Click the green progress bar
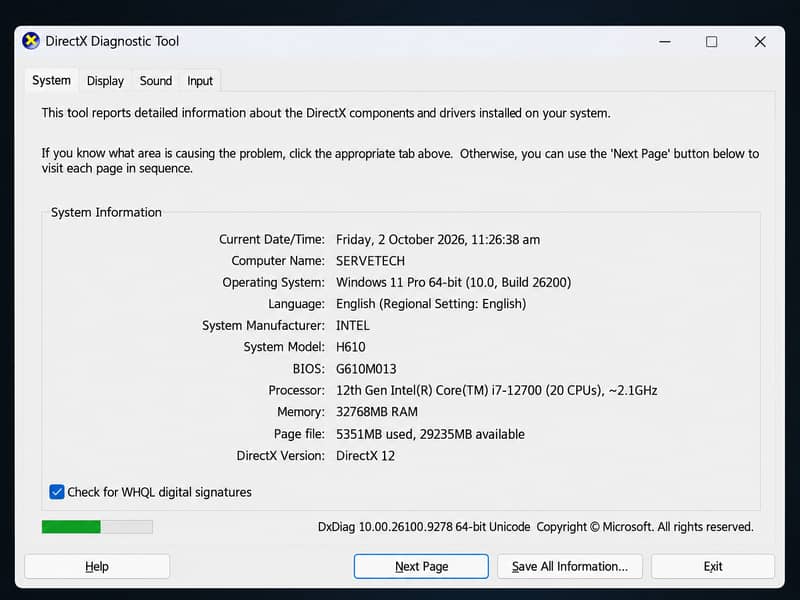Viewport: 800px width, 600px height. [x=97, y=527]
